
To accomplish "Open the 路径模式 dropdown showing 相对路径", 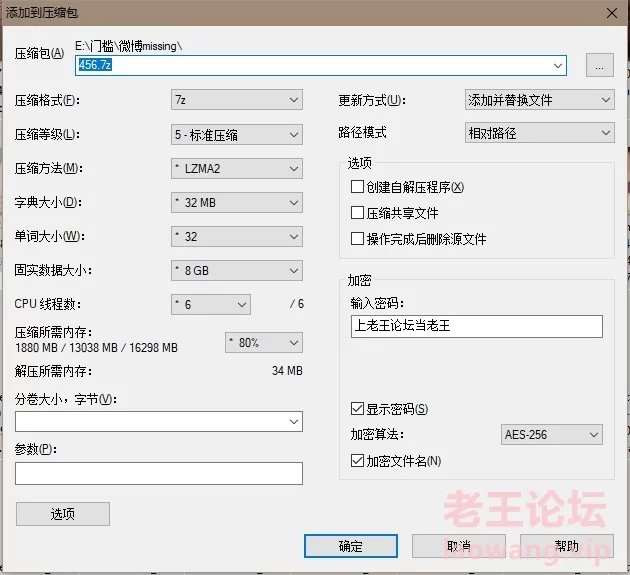I will tap(540, 133).
